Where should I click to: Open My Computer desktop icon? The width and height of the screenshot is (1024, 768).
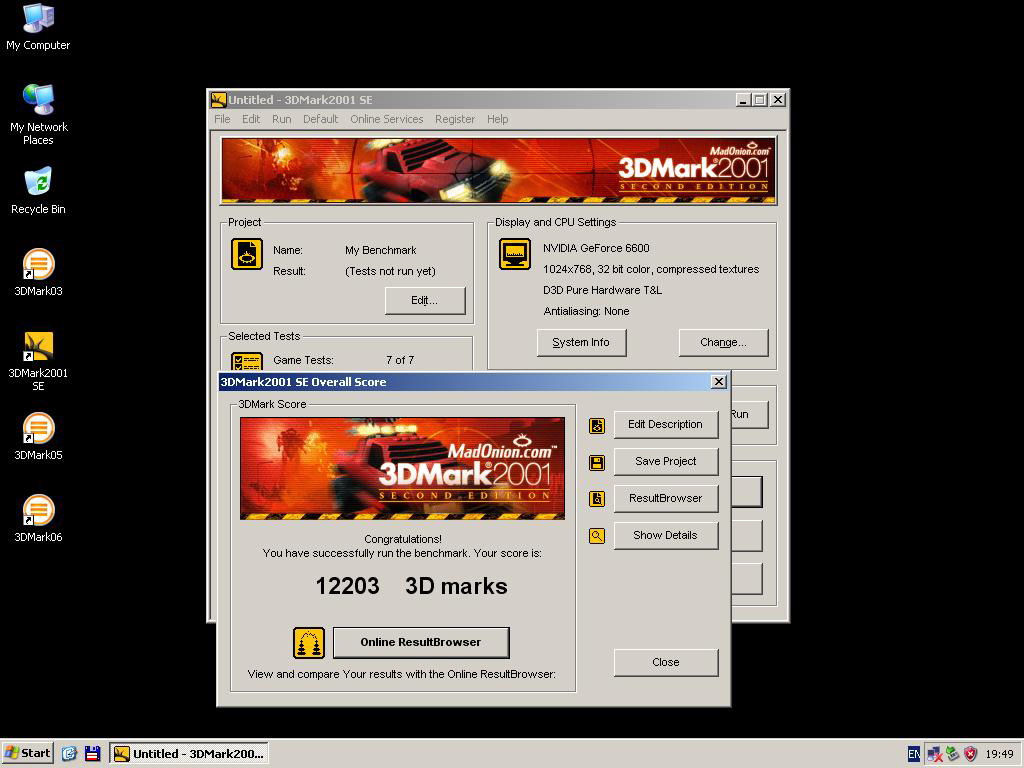tap(38, 26)
